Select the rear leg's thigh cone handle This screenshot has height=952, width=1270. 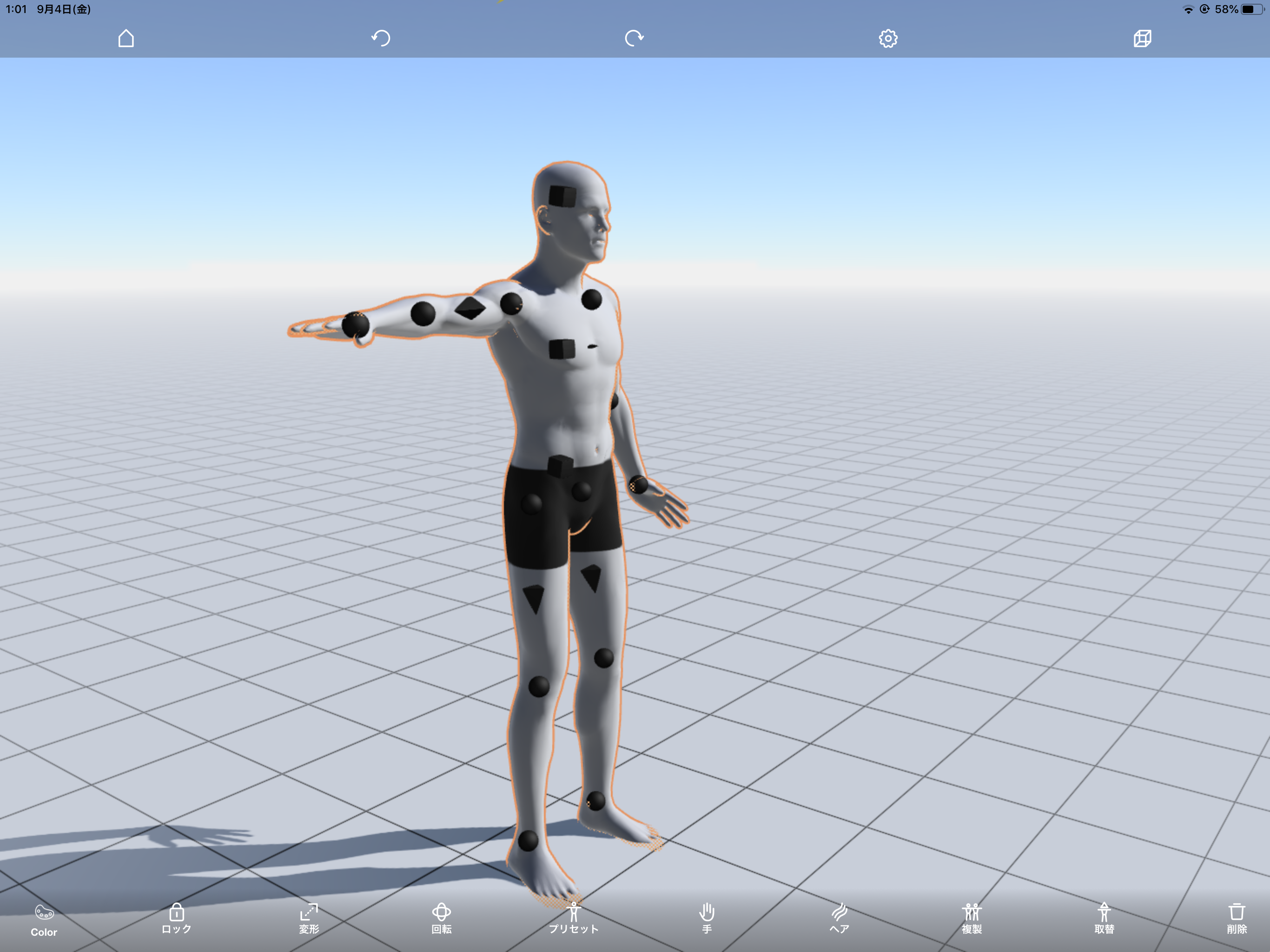tap(591, 578)
